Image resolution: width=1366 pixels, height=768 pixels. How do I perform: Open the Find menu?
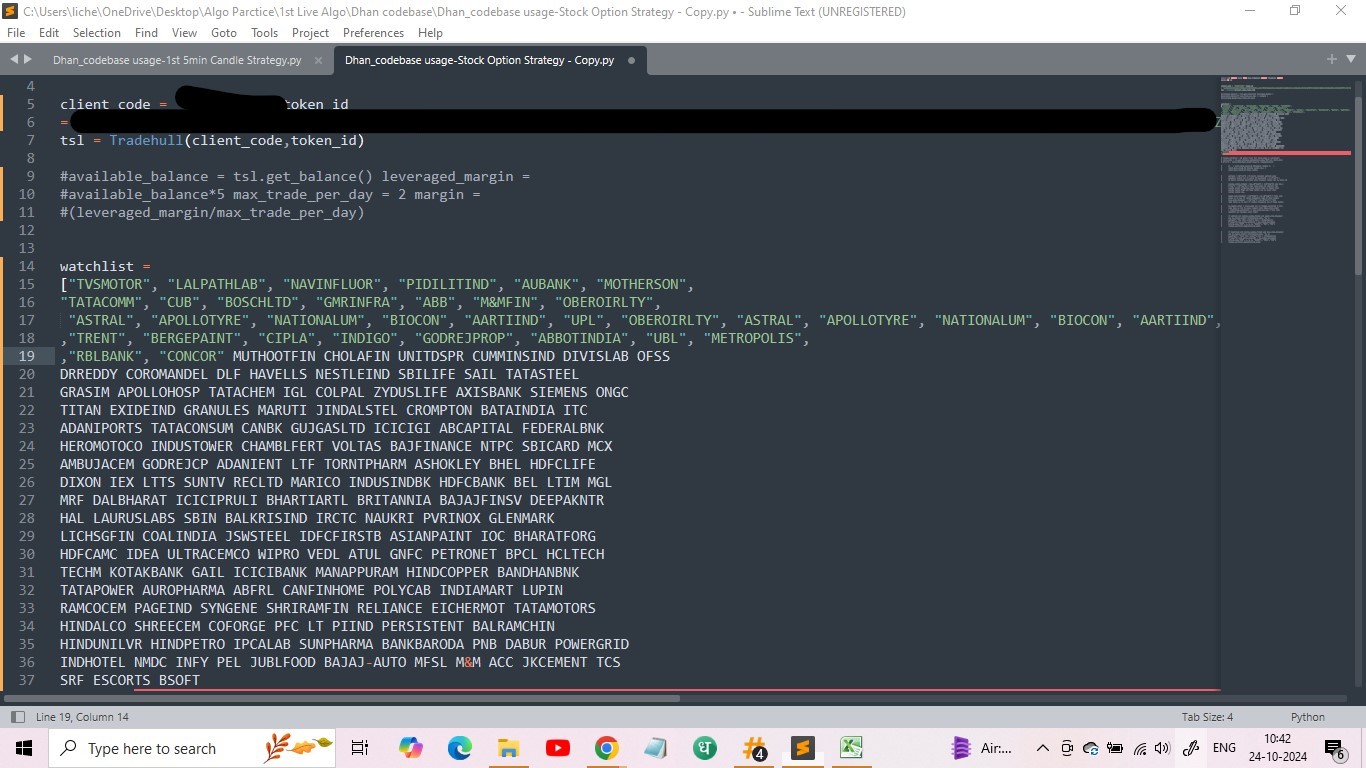pyautogui.click(x=146, y=33)
